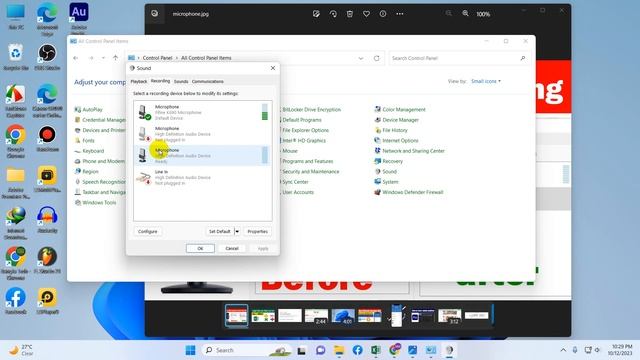Click the edit image icon in Photos toolbar
Viewport: 640px width, 360px height.
coord(316,14)
